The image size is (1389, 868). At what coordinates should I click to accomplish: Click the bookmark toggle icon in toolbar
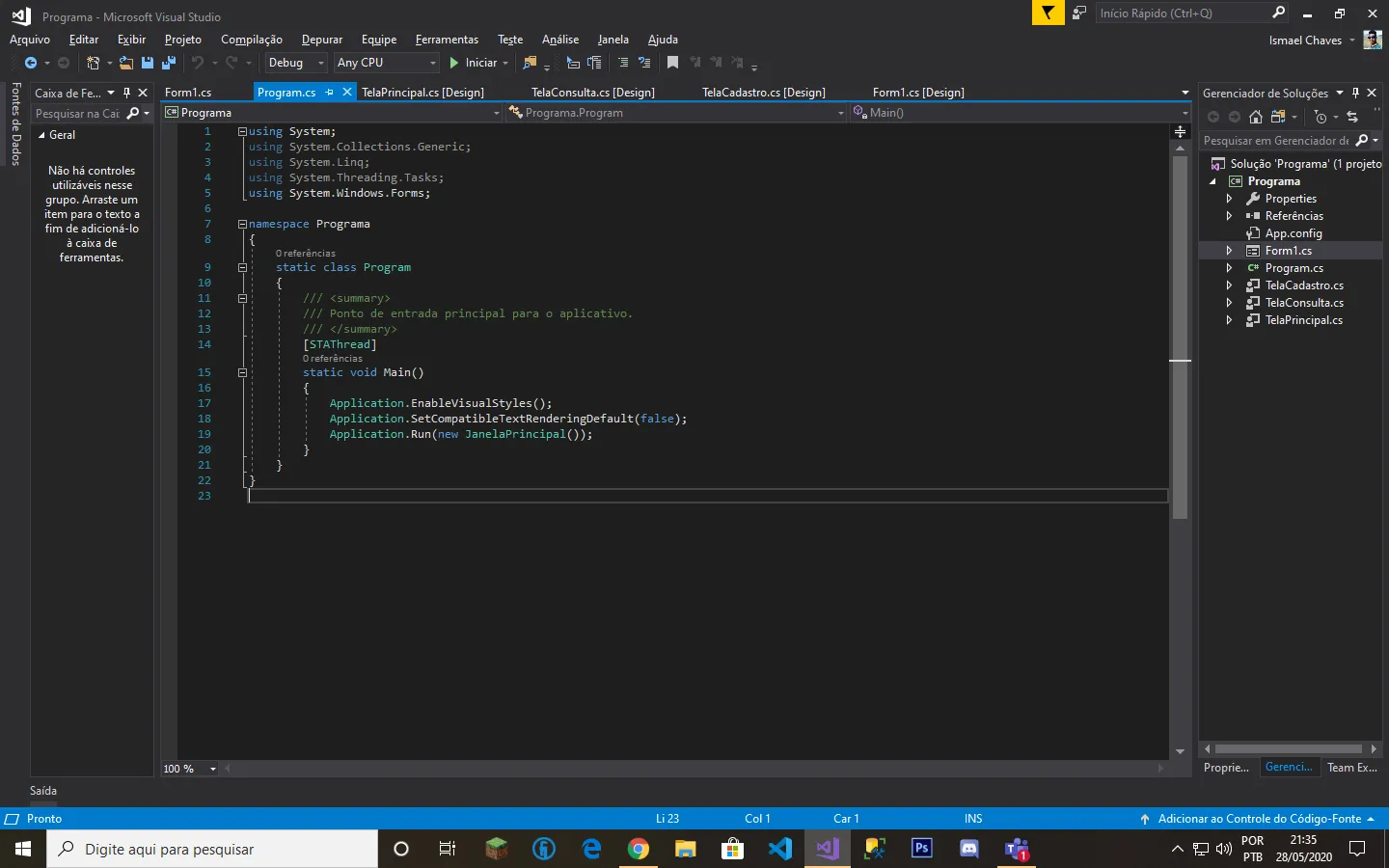tap(672, 63)
